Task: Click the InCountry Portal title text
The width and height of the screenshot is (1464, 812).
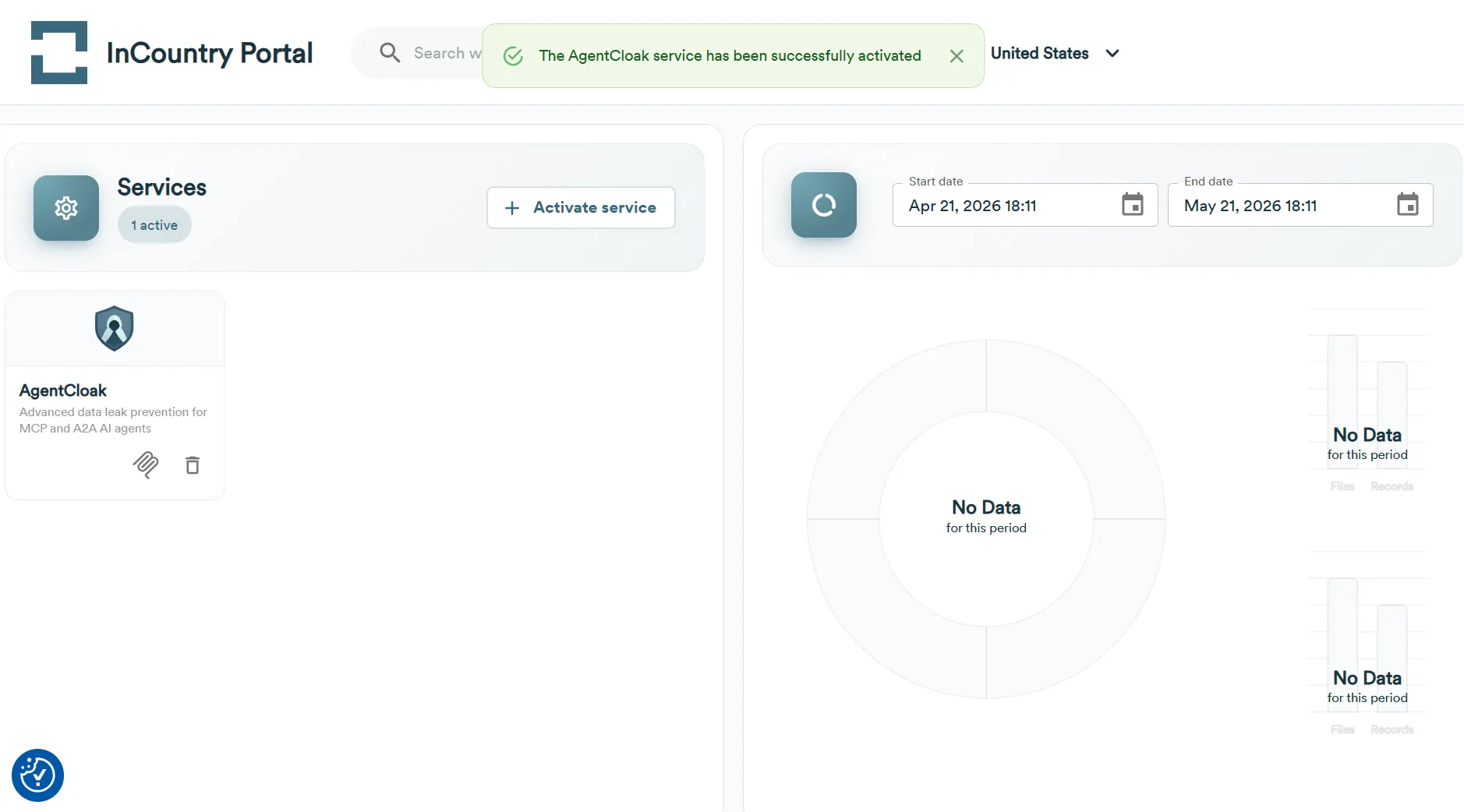Action: pos(210,53)
